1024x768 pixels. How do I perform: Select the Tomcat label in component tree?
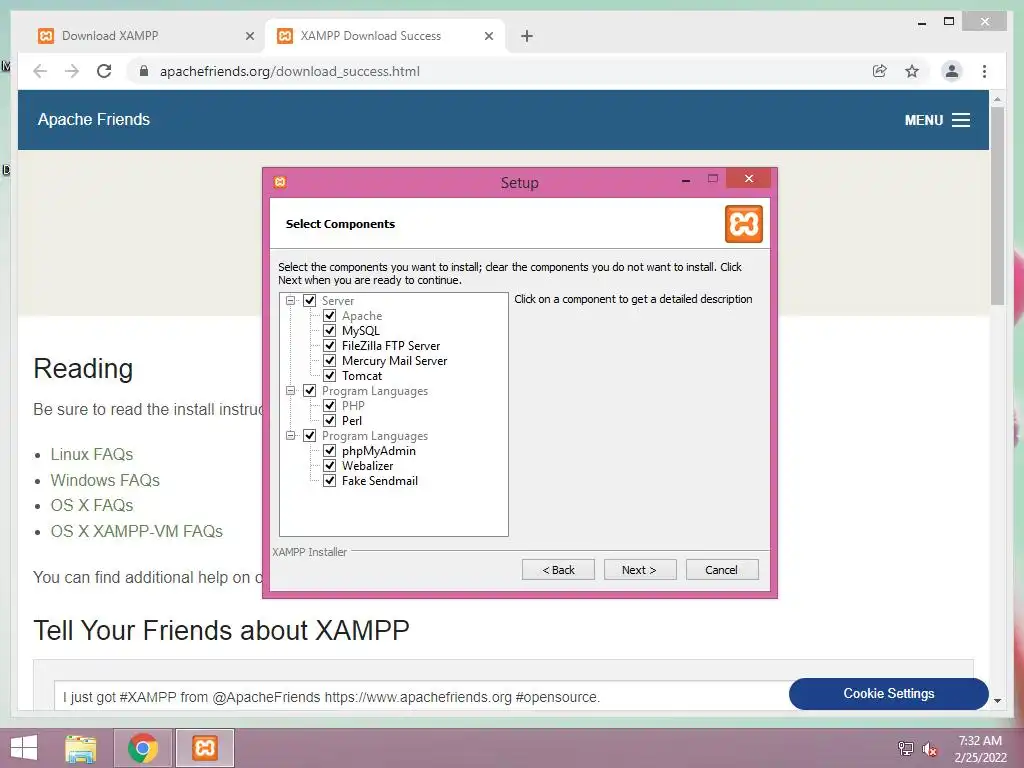(x=362, y=376)
